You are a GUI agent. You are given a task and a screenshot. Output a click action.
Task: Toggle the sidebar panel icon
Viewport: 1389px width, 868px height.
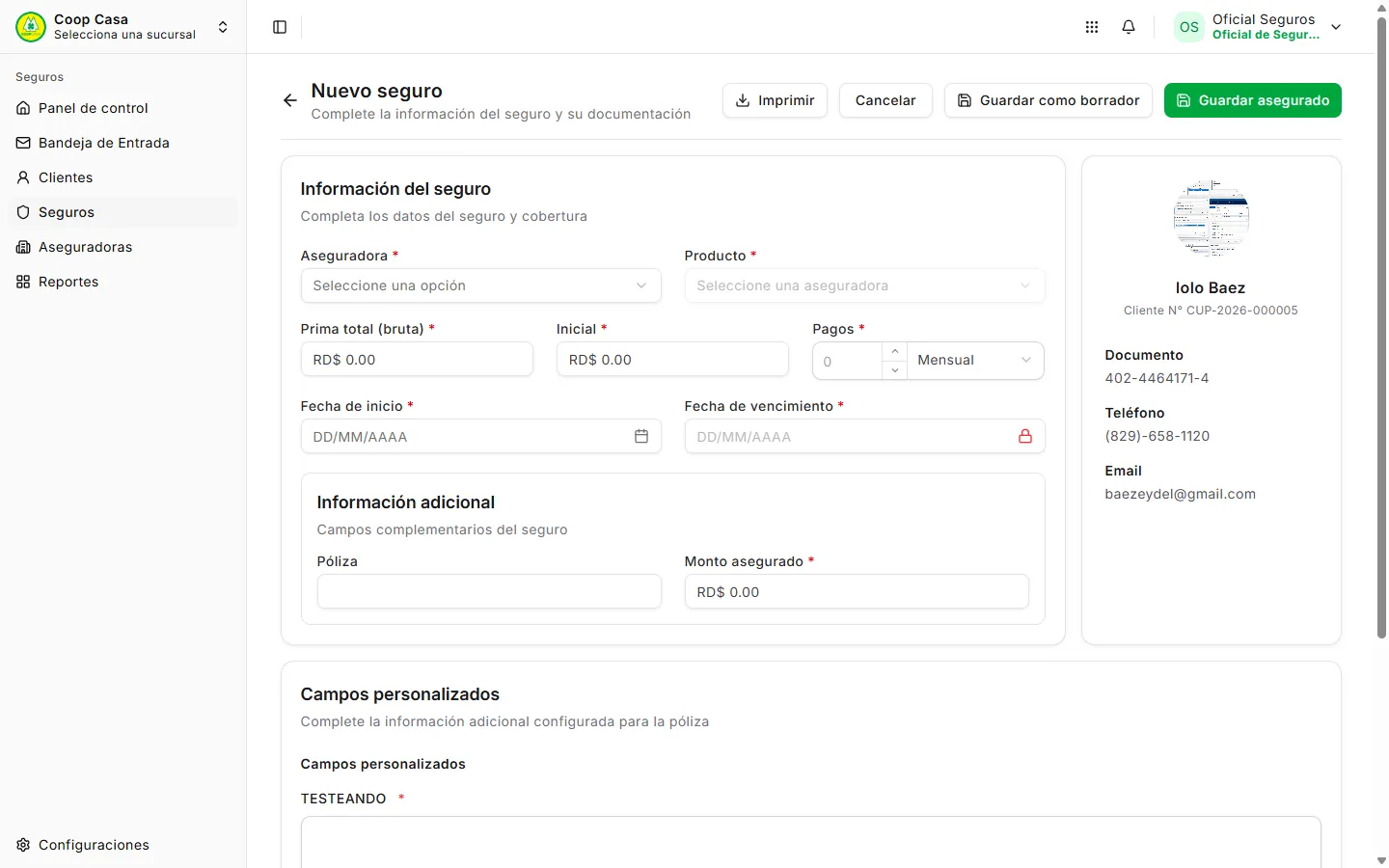point(280,27)
